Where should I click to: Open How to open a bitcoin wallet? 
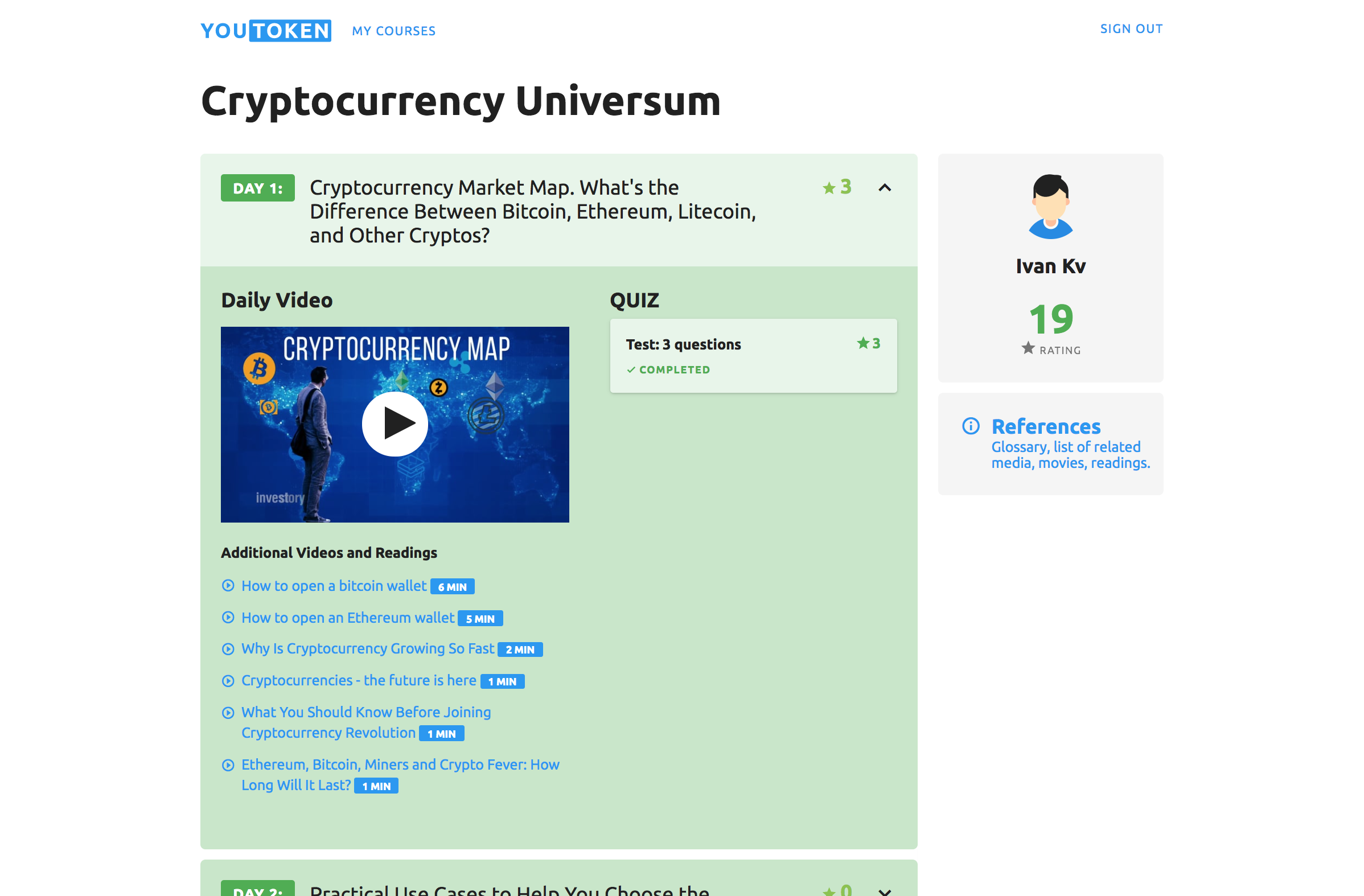pos(334,586)
